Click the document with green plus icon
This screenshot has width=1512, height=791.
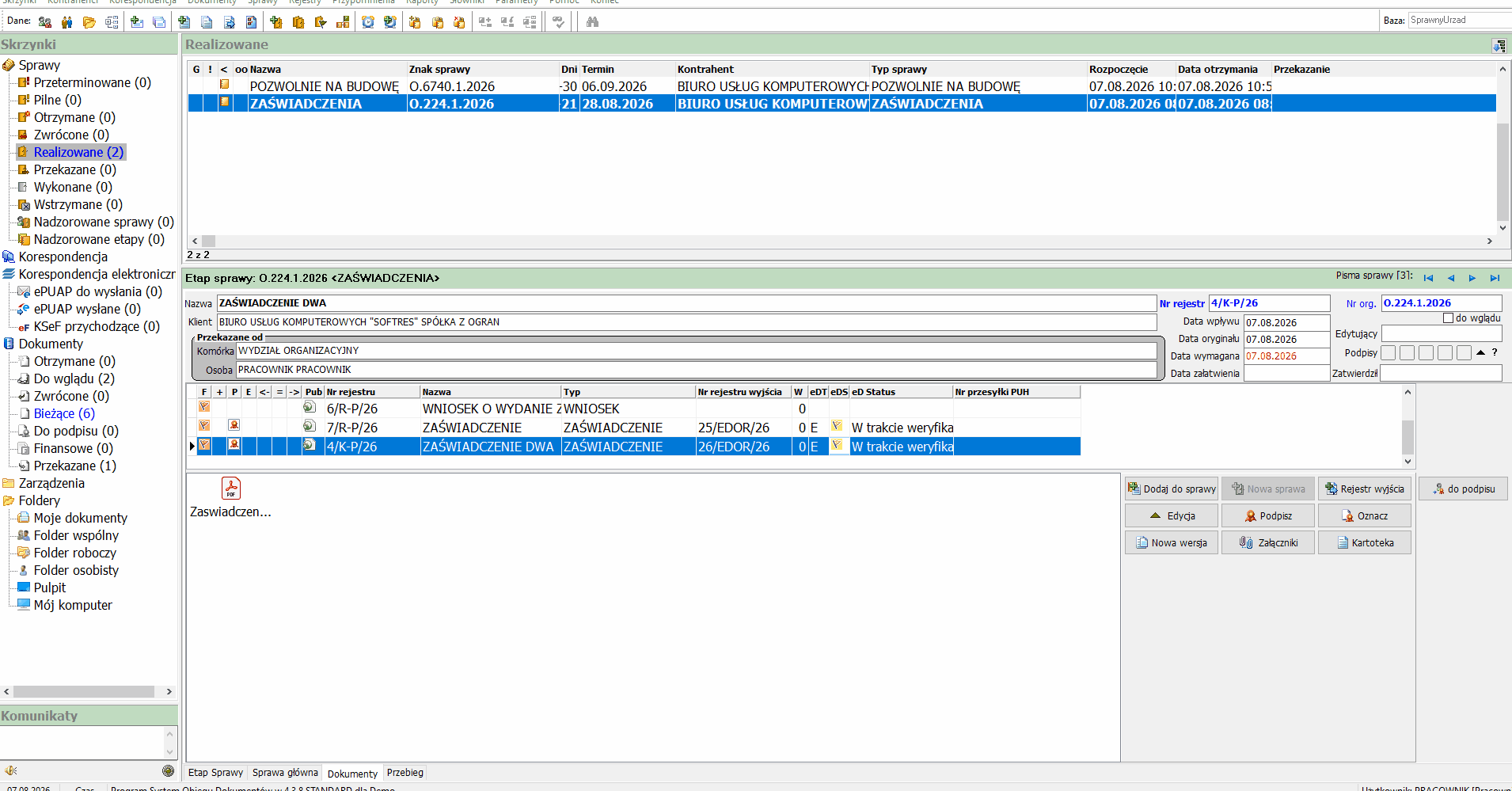[x=184, y=22]
